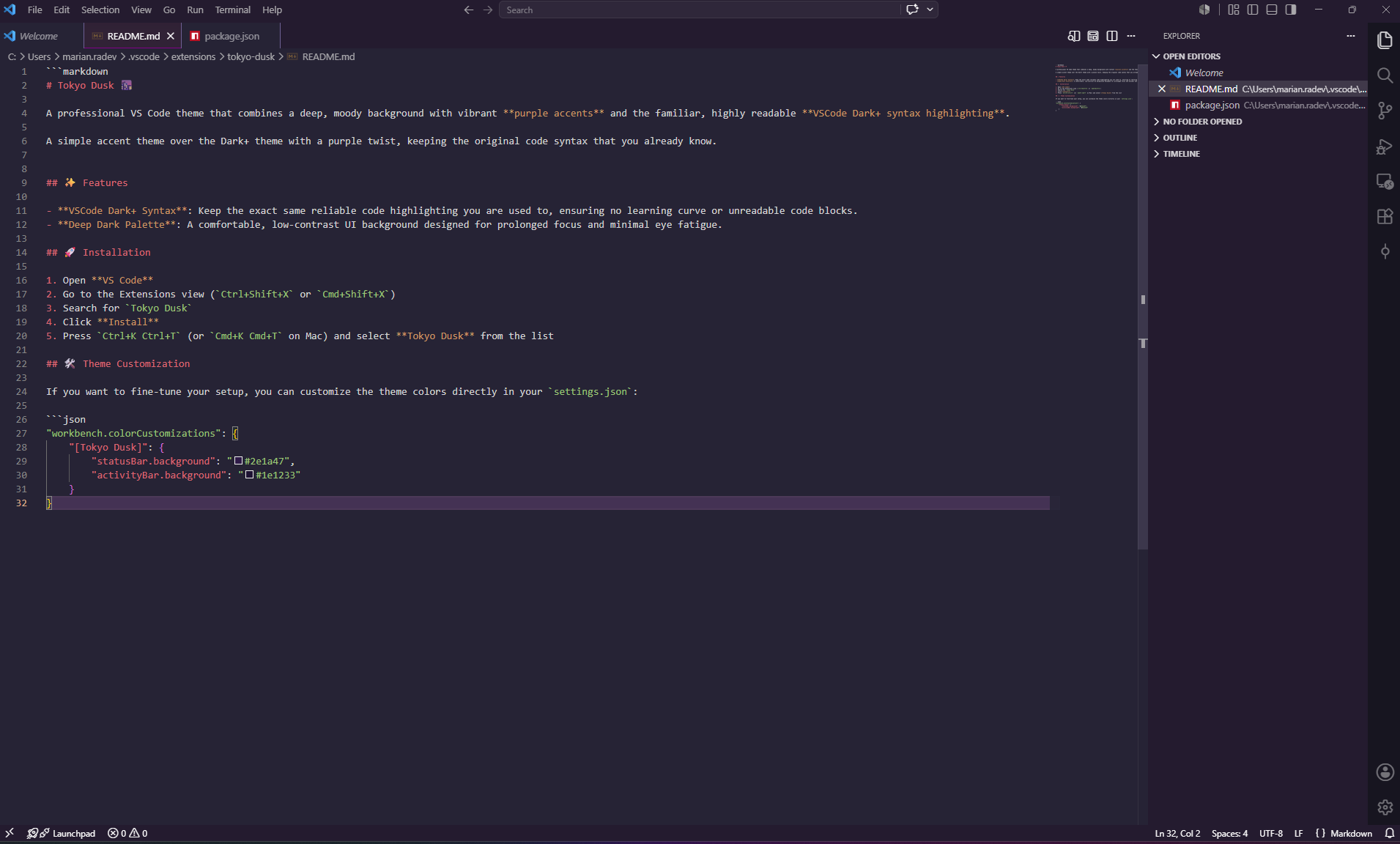Split the editor right
The image size is (1400, 844).
(1112, 36)
